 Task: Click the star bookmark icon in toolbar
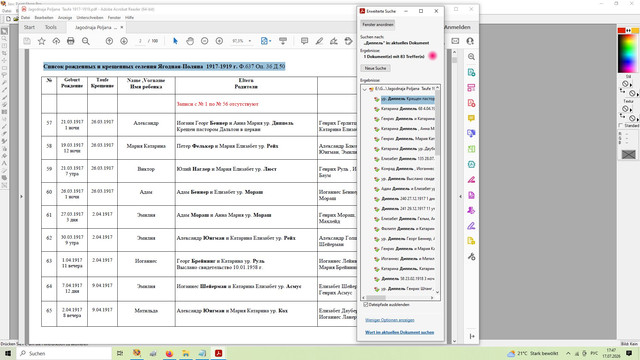pos(42,41)
